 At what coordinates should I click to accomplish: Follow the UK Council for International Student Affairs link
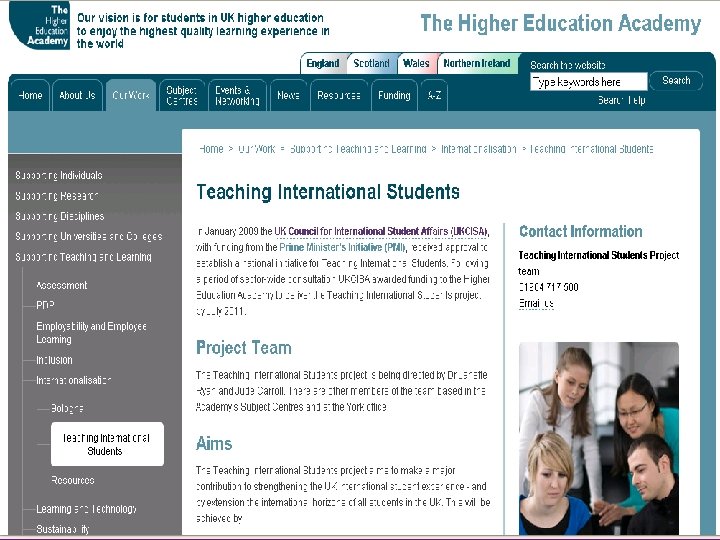(x=382, y=231)
